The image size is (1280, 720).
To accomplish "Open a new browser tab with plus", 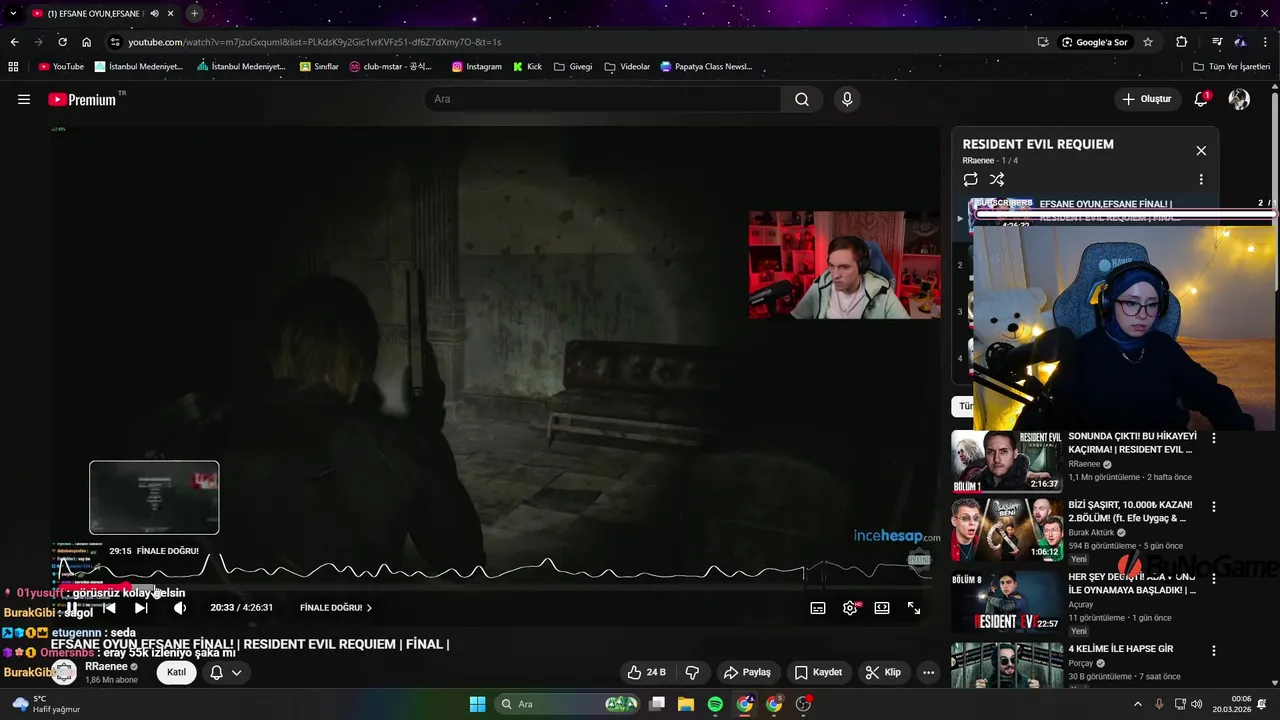I will (x=194, y=13).
